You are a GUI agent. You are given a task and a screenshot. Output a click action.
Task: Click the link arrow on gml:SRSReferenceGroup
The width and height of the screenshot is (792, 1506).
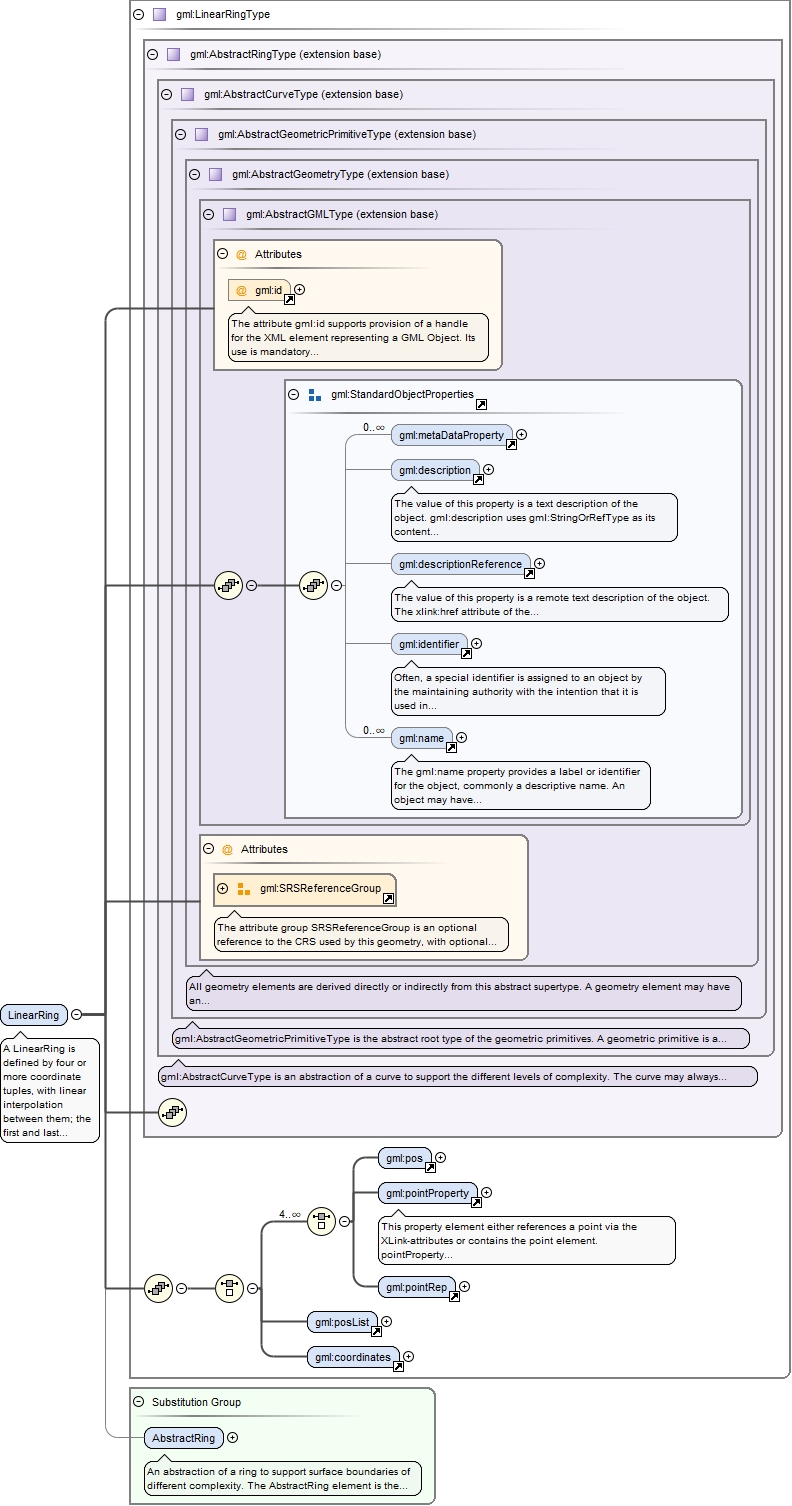(388, 899)
